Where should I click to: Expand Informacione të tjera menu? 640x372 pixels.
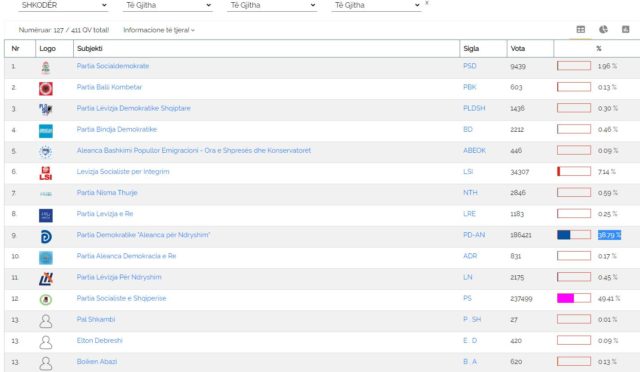coord(159,30)
